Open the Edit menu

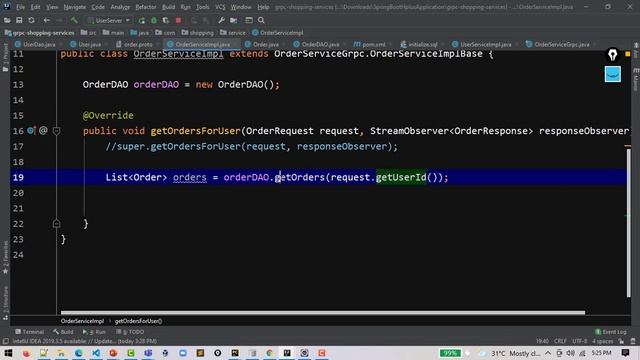point(36,7)
